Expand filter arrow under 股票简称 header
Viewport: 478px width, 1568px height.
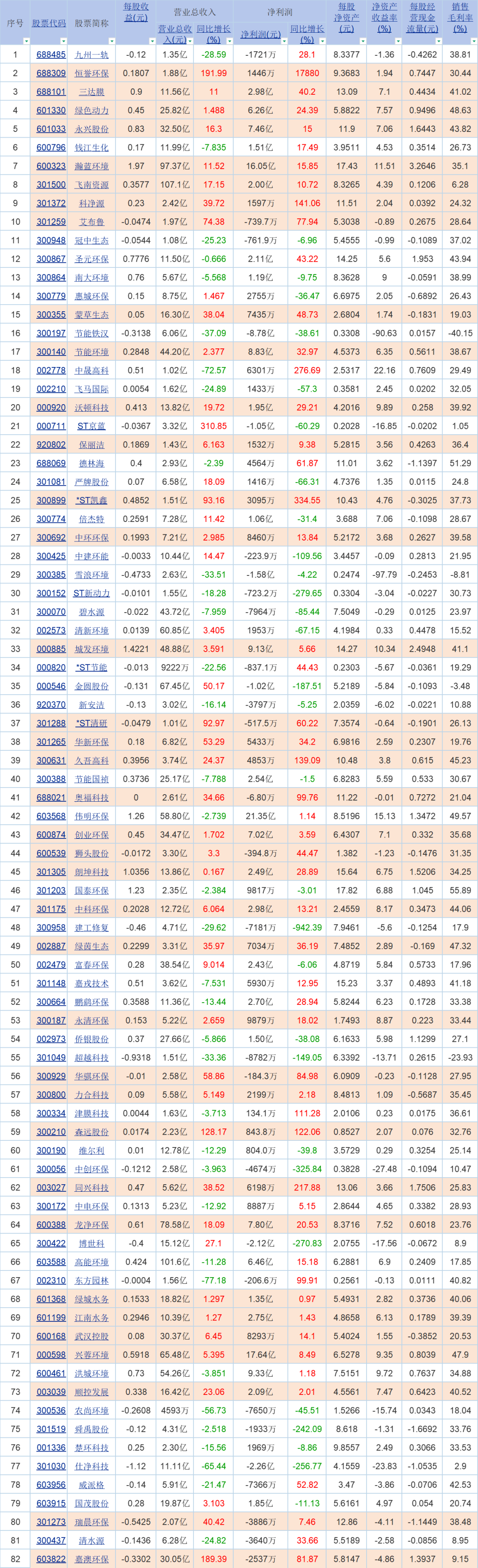point(111,42)
